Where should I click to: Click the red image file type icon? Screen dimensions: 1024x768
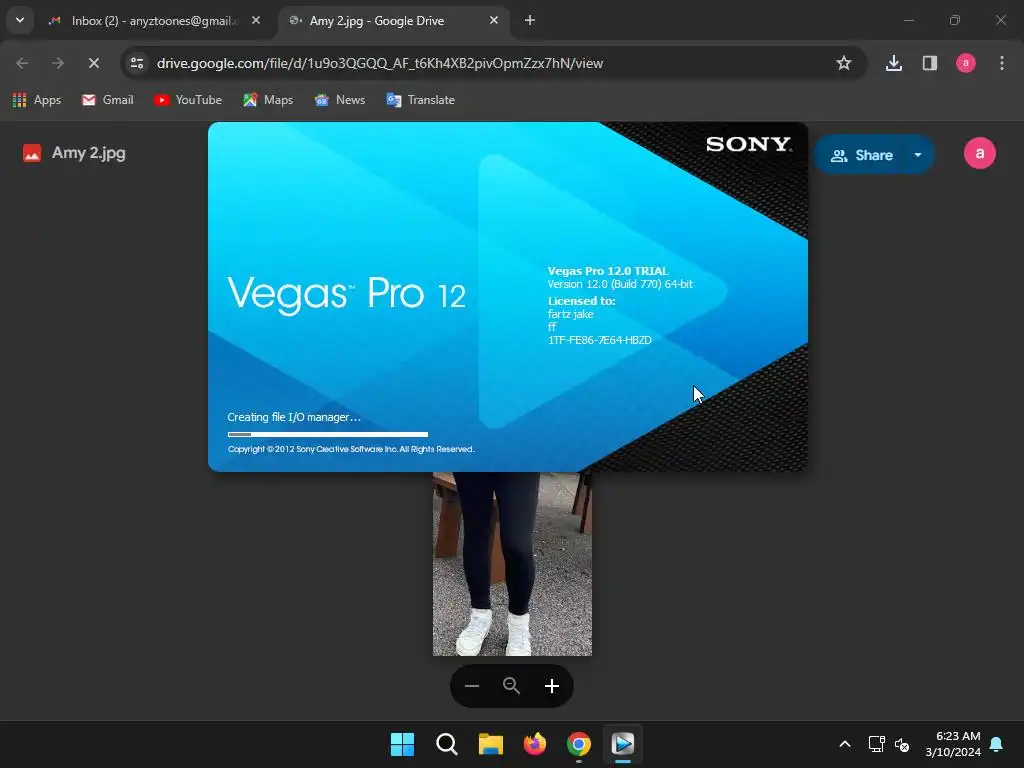pyautogui.click(x=32, y=153)
